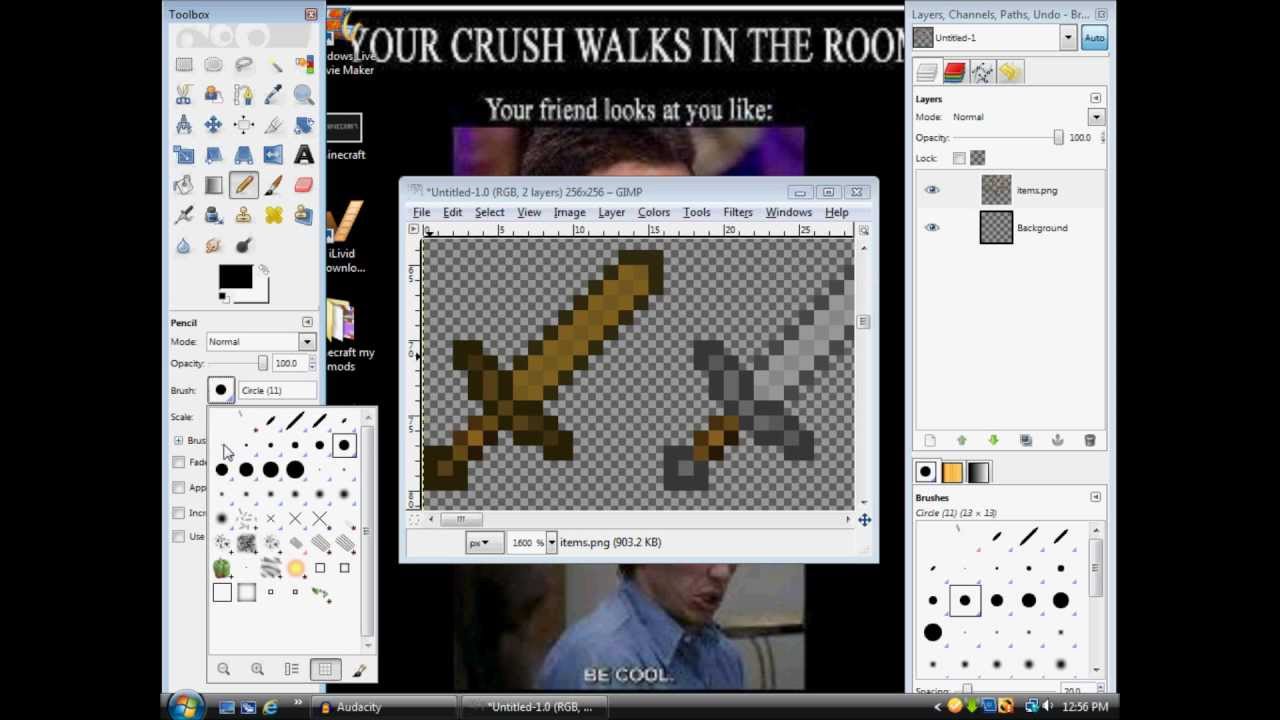Select the Color Picker eyedropper tool

click(x=274, y=95)
